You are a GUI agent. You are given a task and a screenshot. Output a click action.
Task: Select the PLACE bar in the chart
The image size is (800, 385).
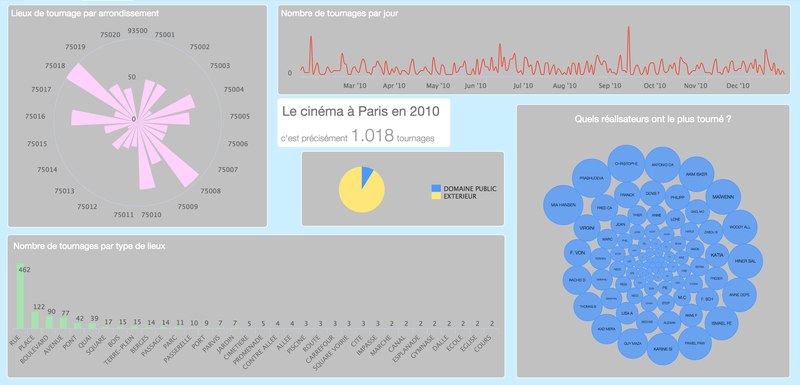click(35, 320)
